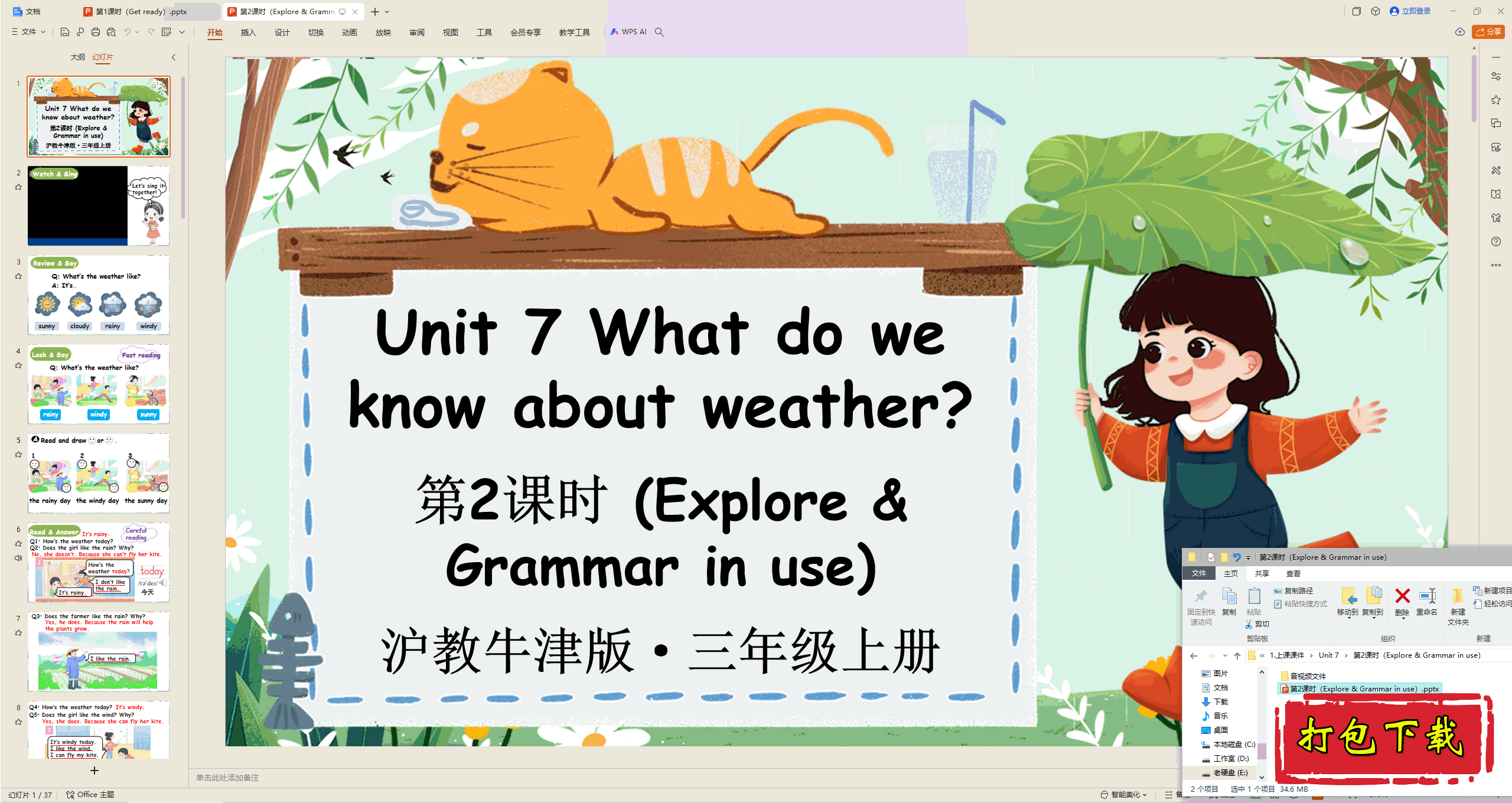Click the Save icon in WPS toolbar
The width and height of the screenshot is (1512, 803).
point(65,32)
